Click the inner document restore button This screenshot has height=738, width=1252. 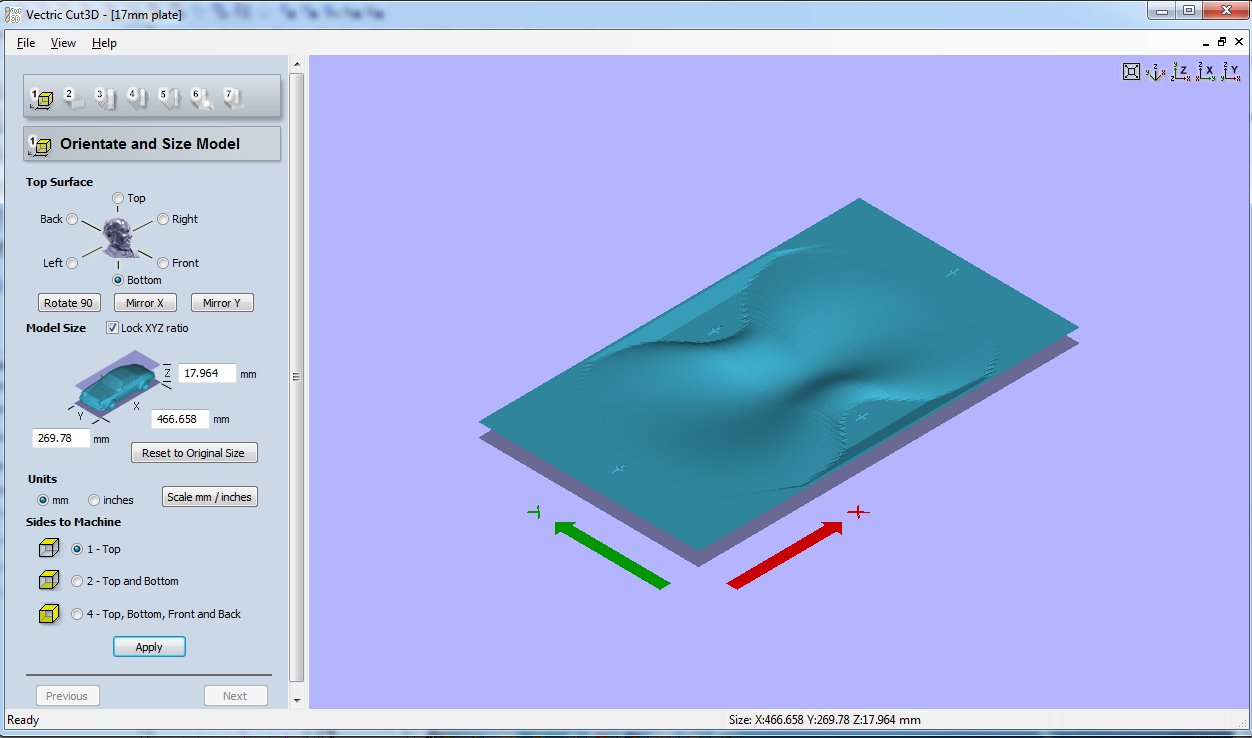pyautogui.click(x=1222, y=42)
